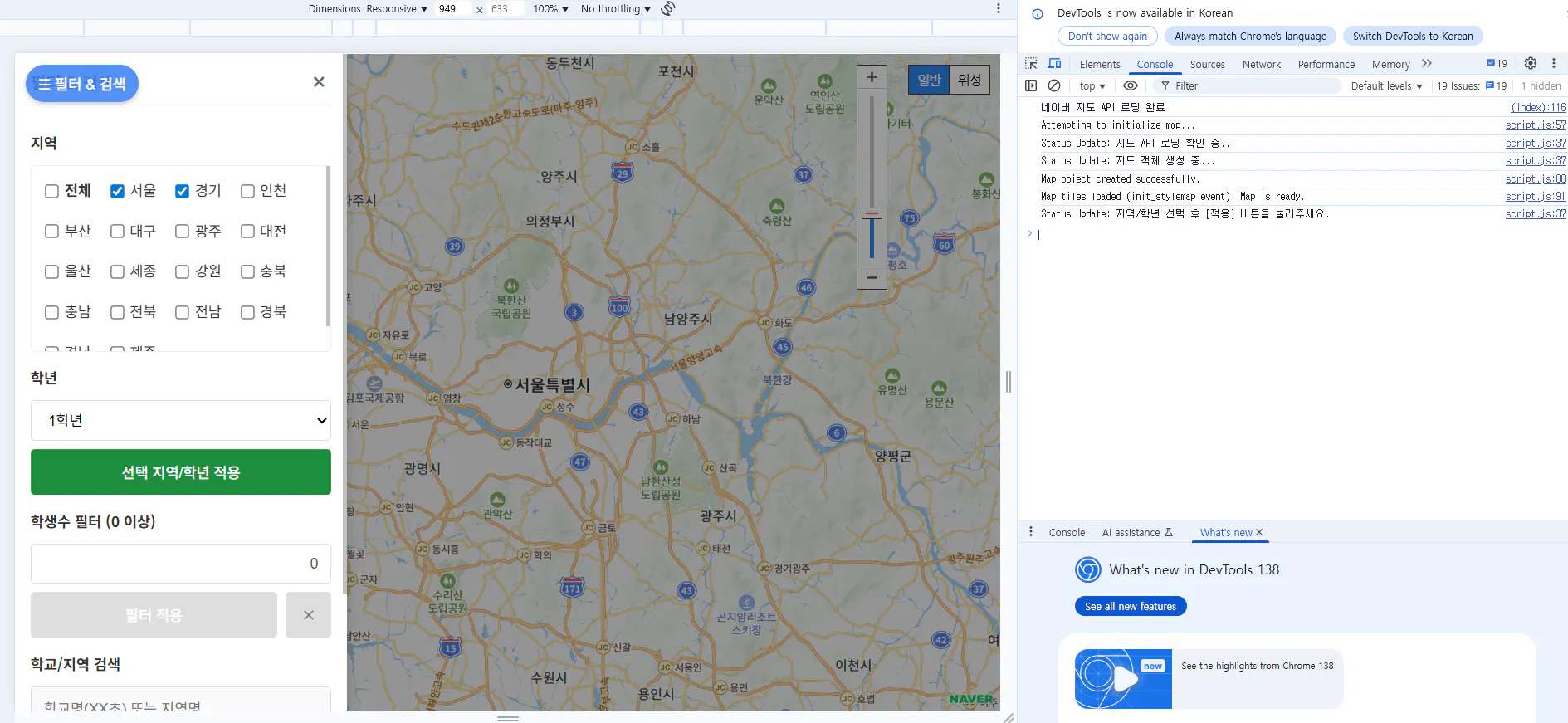The image size is (1568, 723).
Task: Play the Chrome 138 highlights video thumbnail
Action: point(1123,679)
